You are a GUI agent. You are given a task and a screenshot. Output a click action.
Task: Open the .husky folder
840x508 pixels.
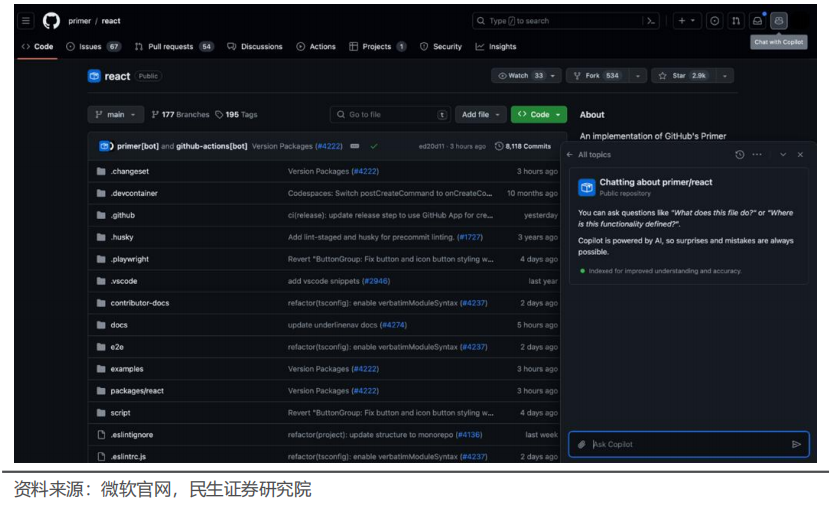[x=122, y=237]
